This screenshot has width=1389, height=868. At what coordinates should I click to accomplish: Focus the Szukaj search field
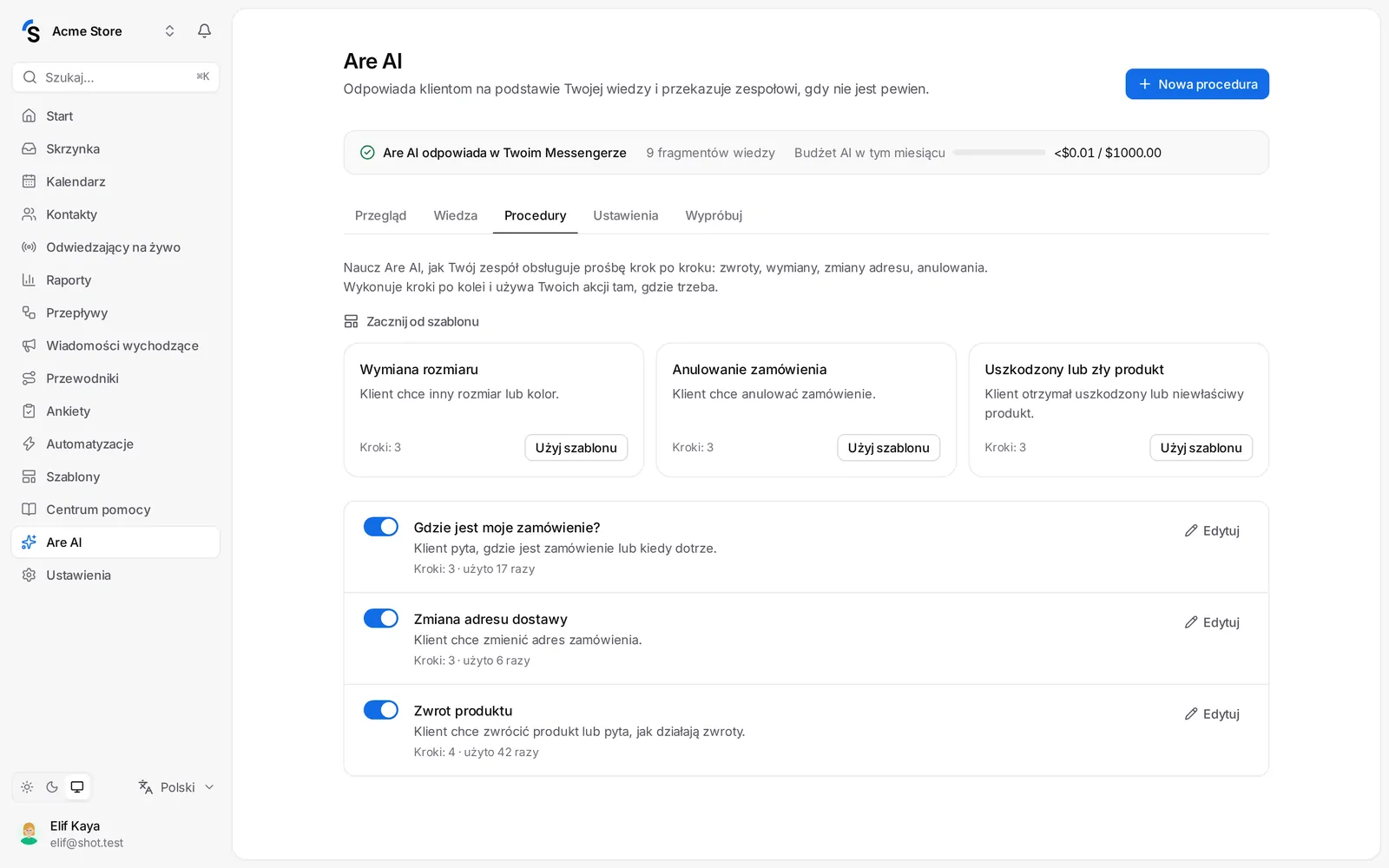tap(115, 77)
